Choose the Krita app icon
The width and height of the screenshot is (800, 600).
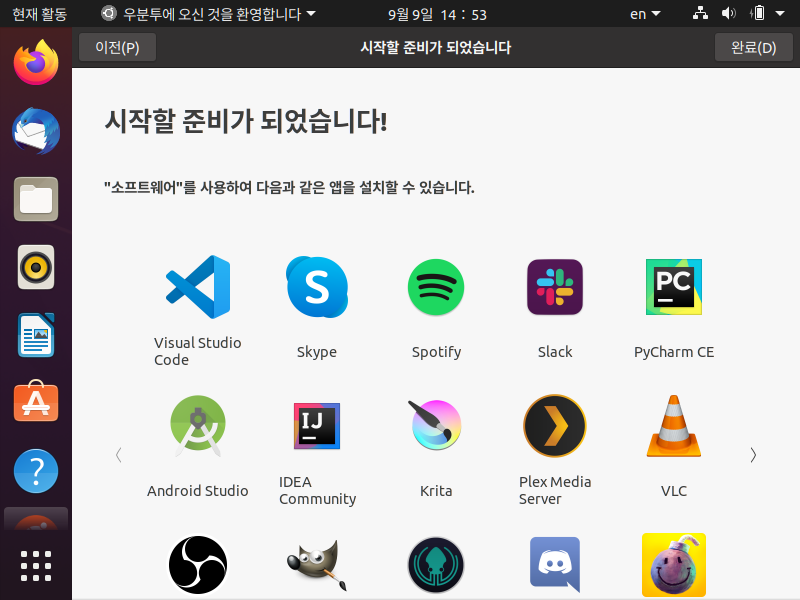(x=435, y=425)
